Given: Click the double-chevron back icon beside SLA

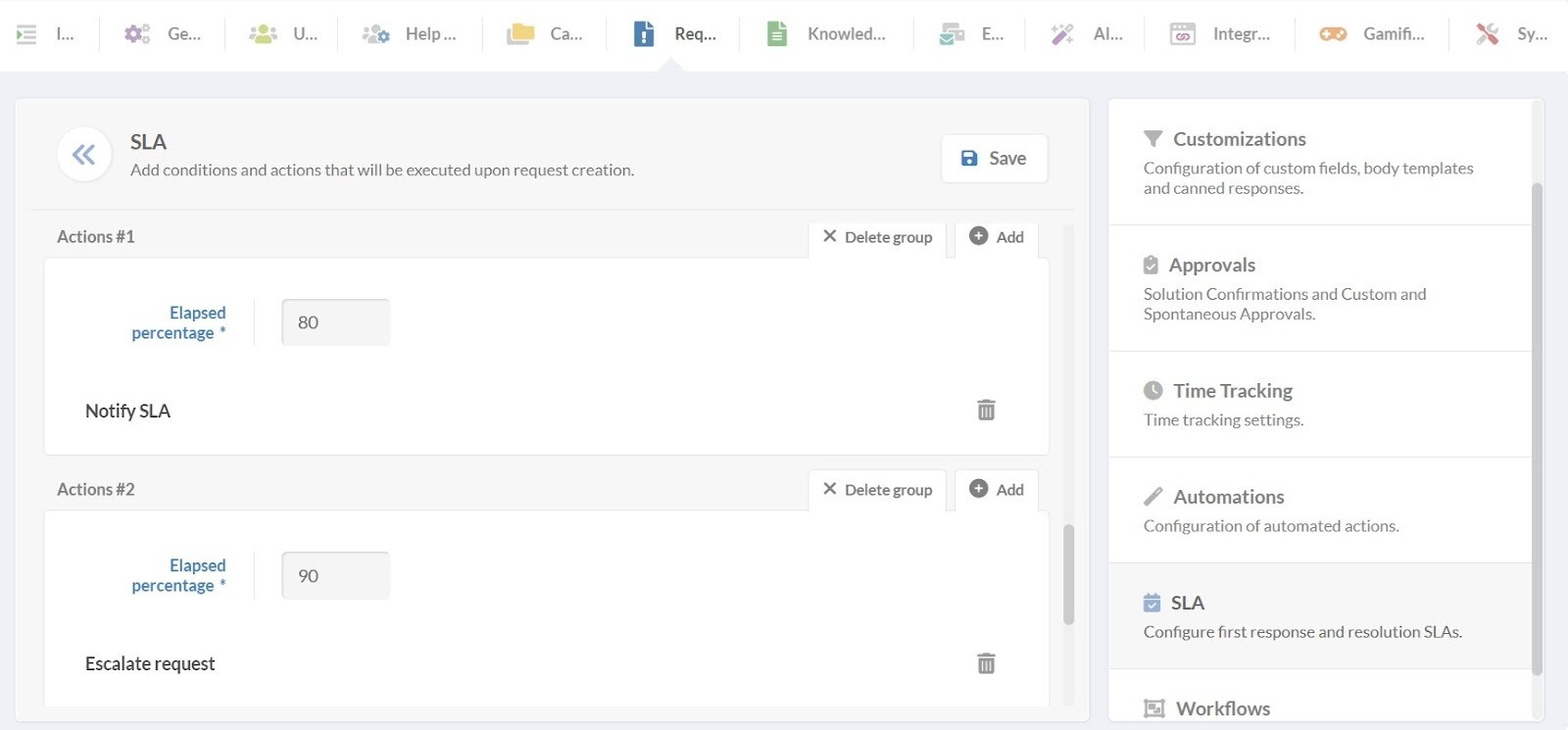Looking at the screenshot, I should [x=83, y=155].
